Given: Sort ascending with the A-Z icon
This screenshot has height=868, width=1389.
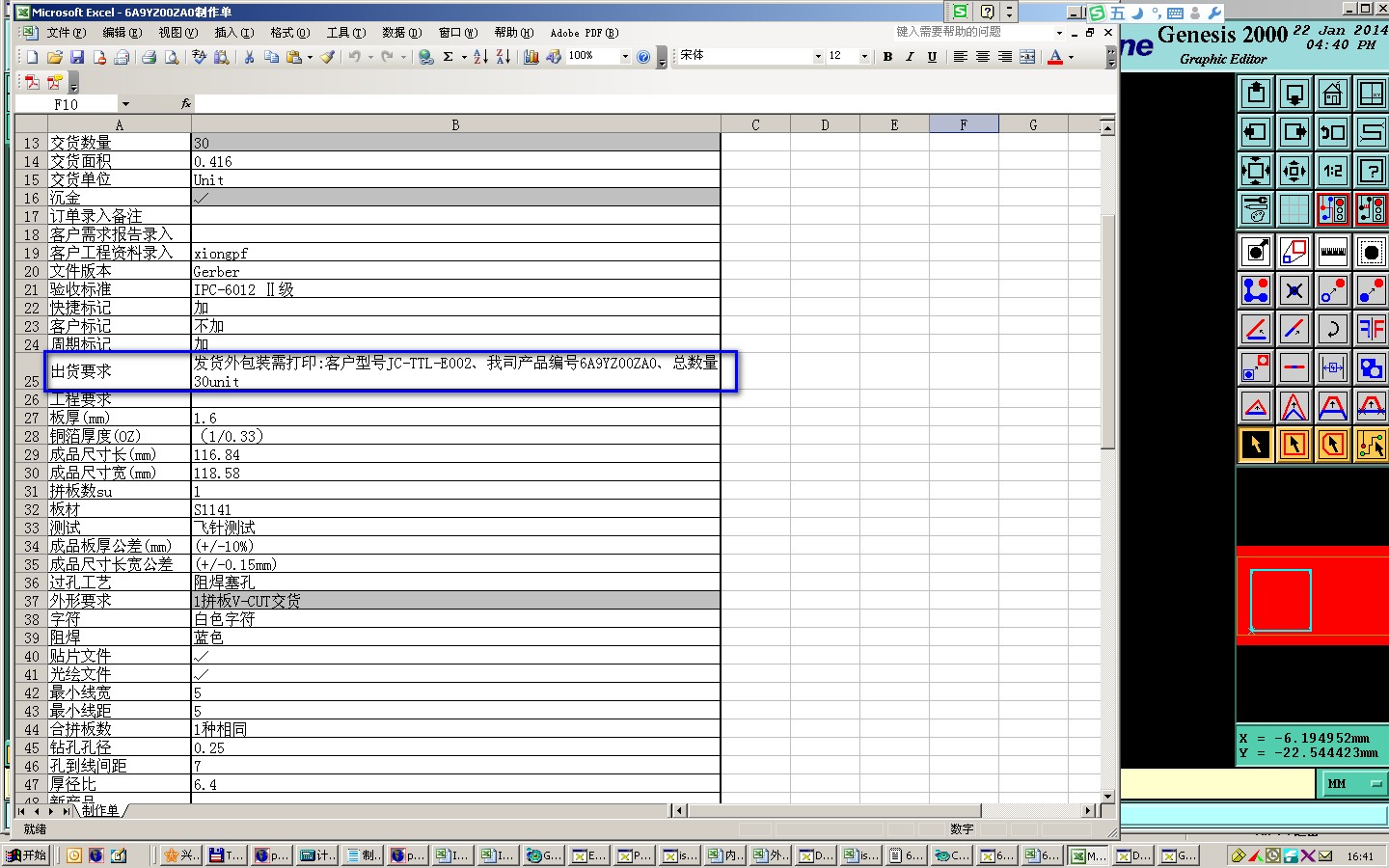Looking at the screenshot, I should click(480, 57).
